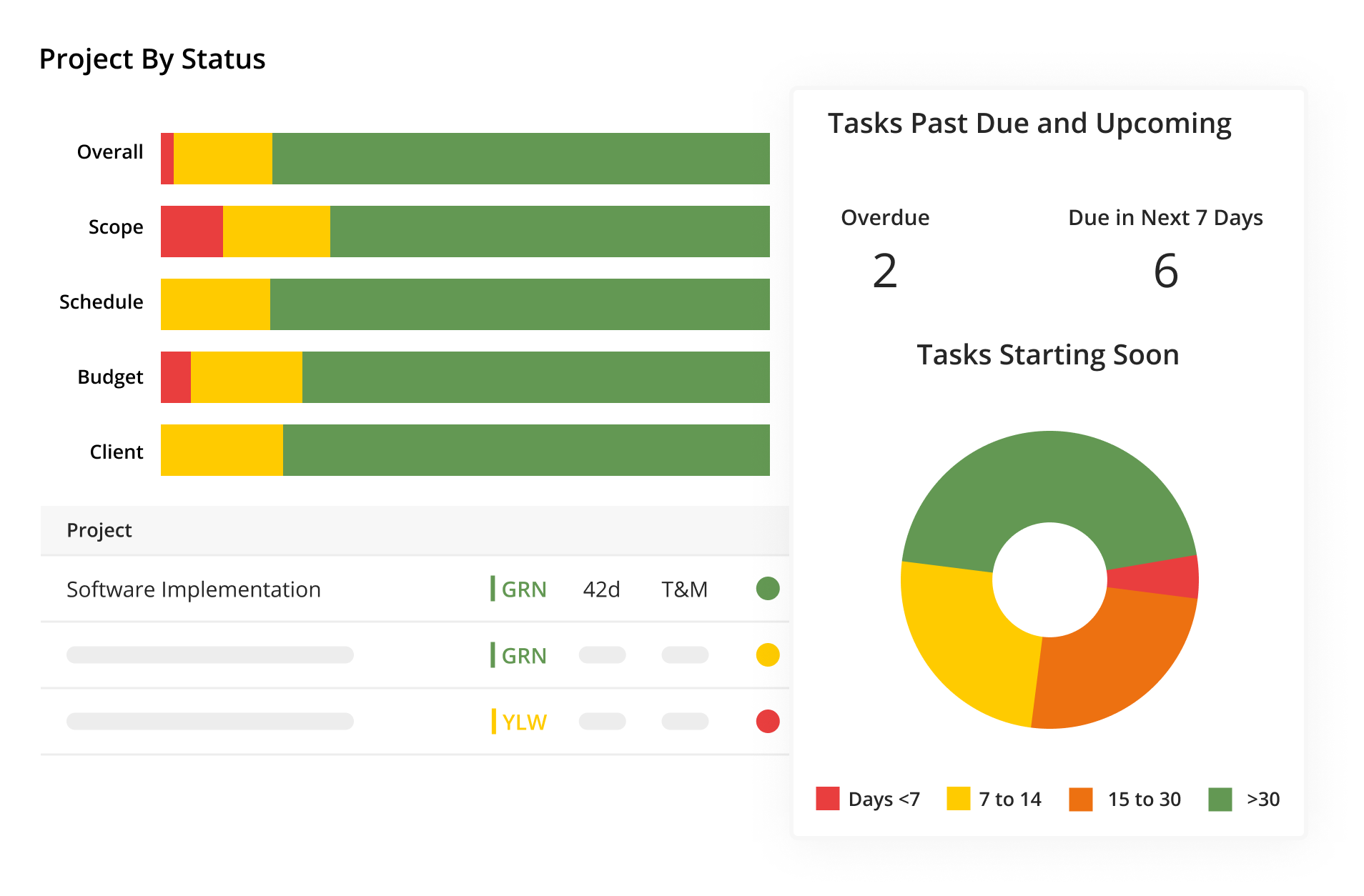1364x896 pixels.
Task: Click the Overdue count of 2
Action: [x=885, y=271]
